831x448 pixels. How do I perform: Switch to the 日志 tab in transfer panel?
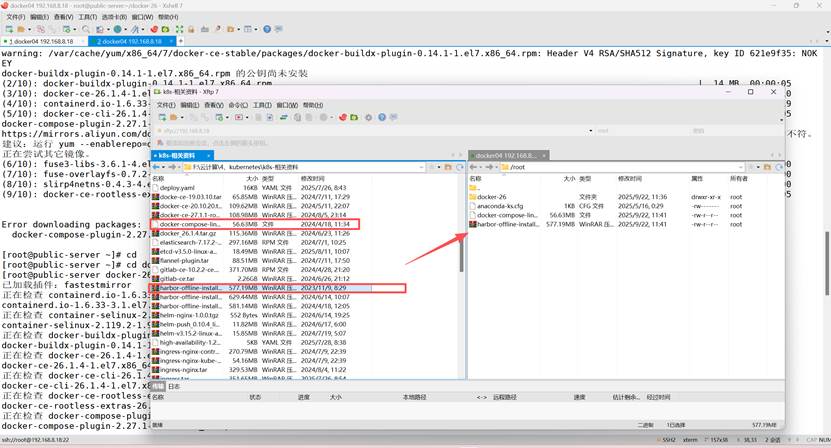point(174,386)
